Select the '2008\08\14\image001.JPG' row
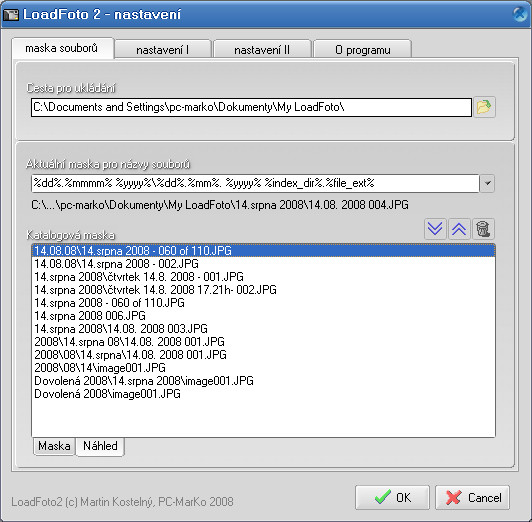The width and height of the screenshot is (532, 522). coord(263,368)
